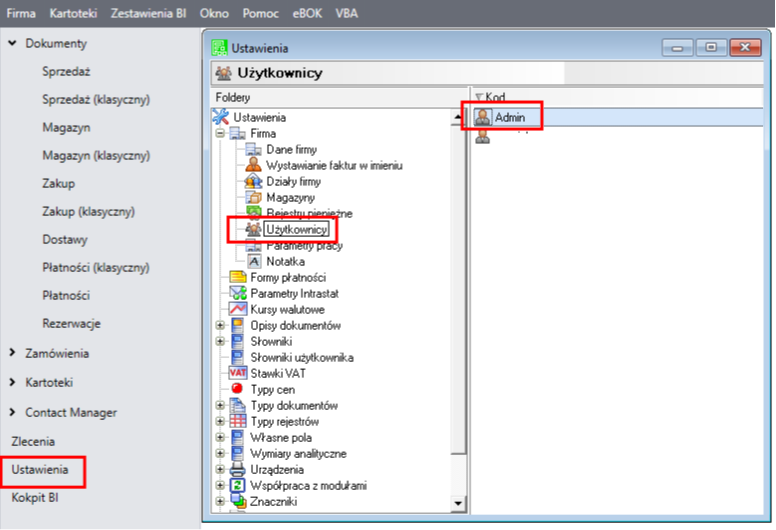Click the folder tree scrollbar down arrow

[459, 503]
